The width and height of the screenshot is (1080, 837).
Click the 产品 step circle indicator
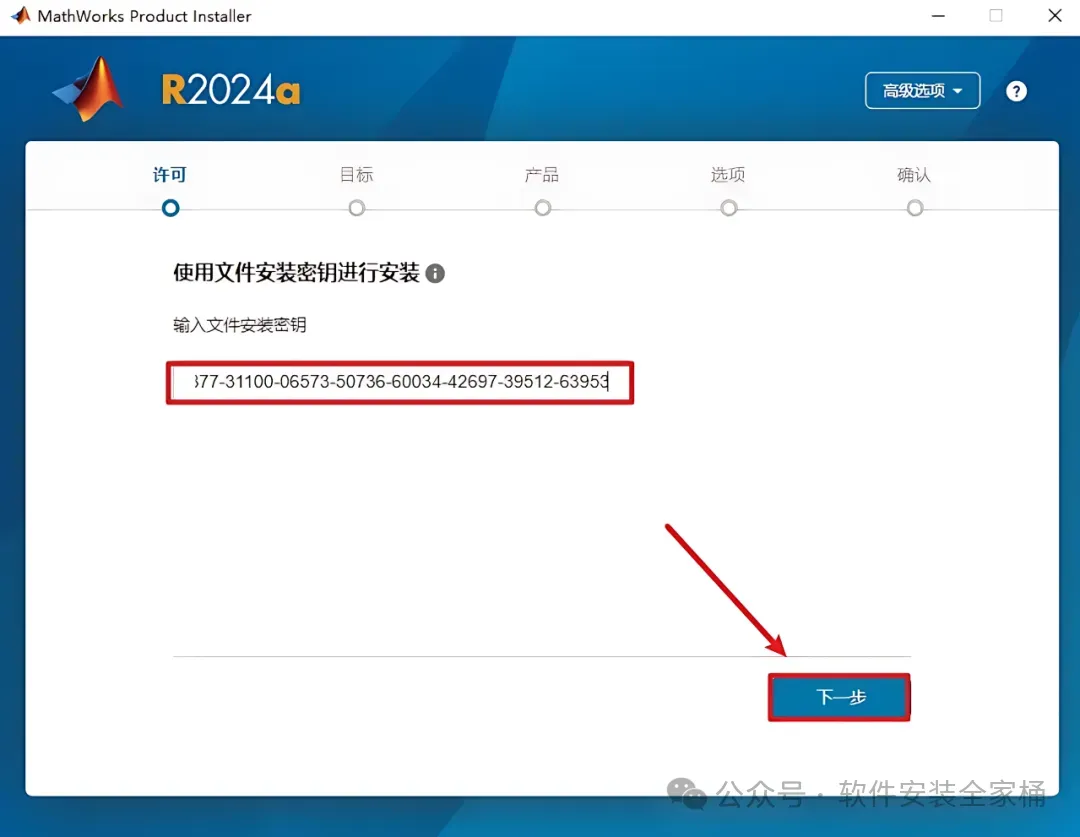pyautogui.click(x=543, y=208)
